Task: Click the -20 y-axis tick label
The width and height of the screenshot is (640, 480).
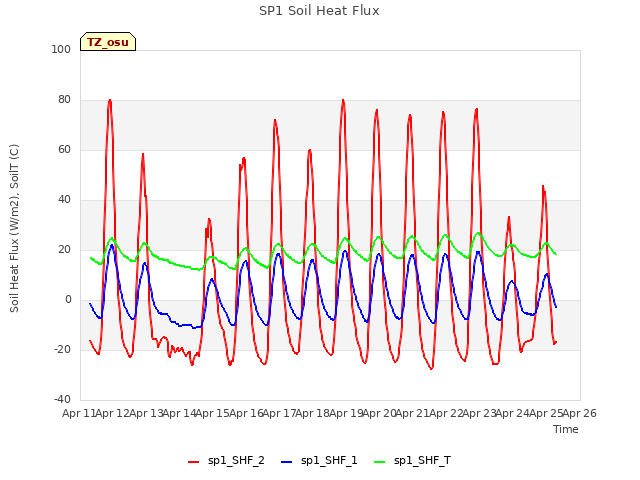Action: (62, 349)
